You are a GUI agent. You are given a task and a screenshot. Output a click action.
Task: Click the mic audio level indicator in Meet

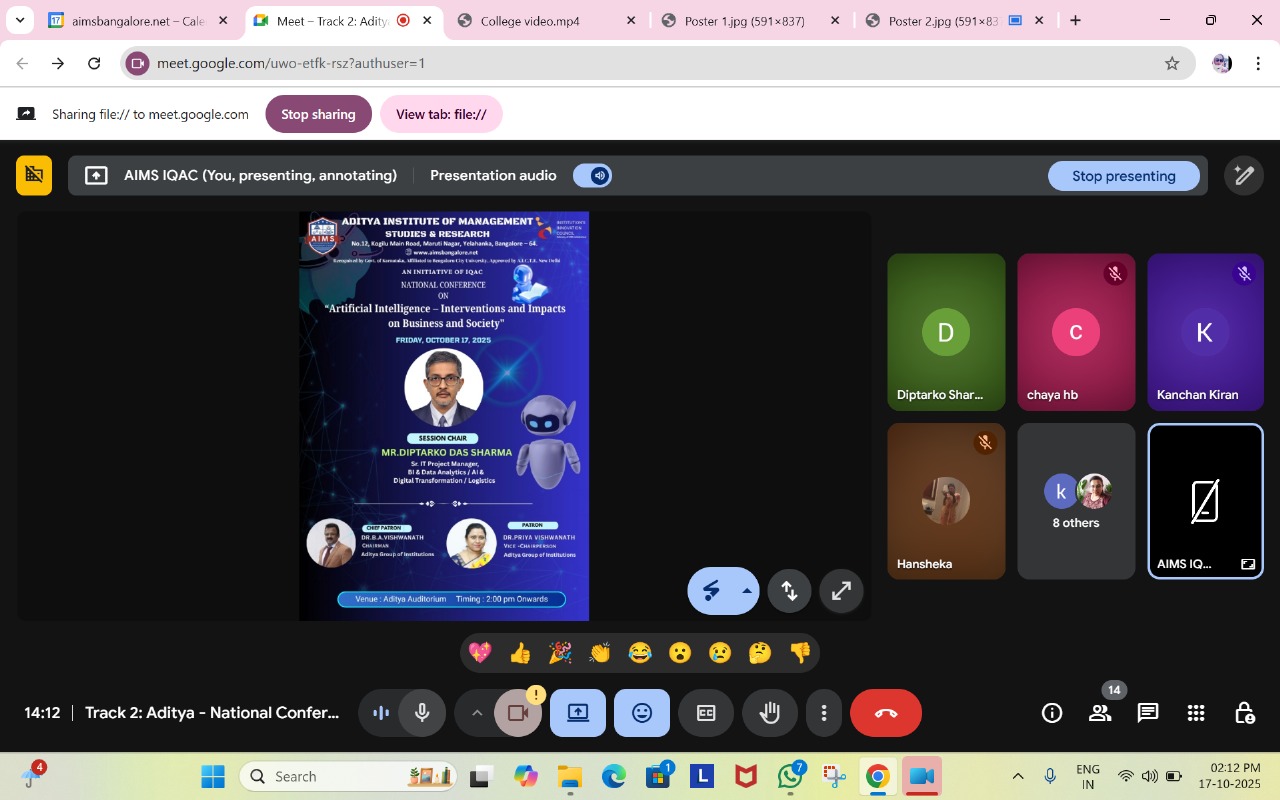381,713
